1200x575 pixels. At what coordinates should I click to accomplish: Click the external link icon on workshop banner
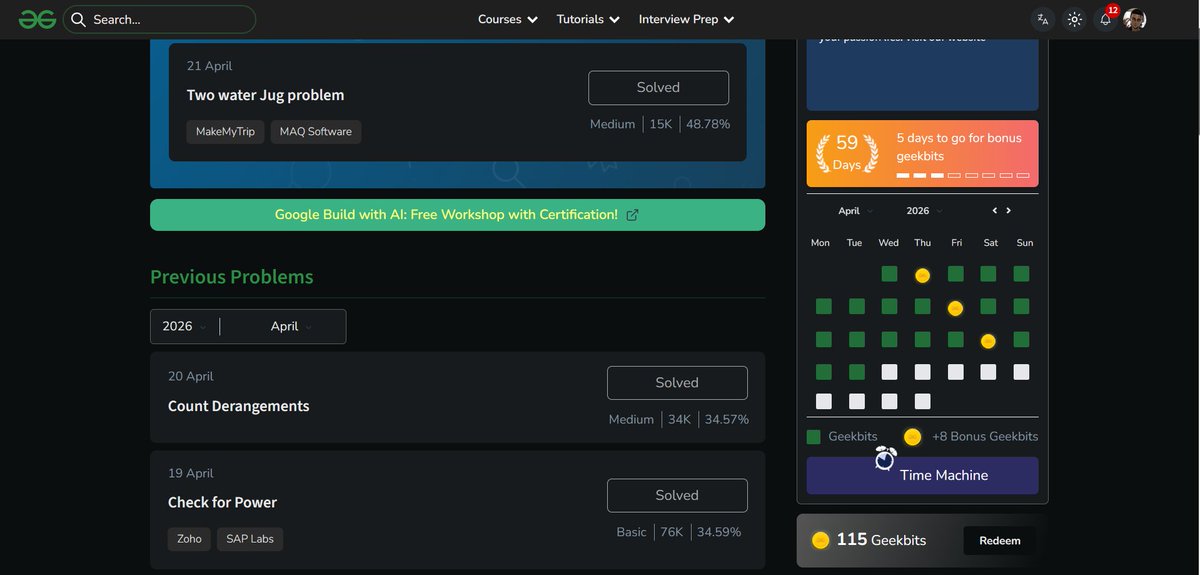coord(632,215)
